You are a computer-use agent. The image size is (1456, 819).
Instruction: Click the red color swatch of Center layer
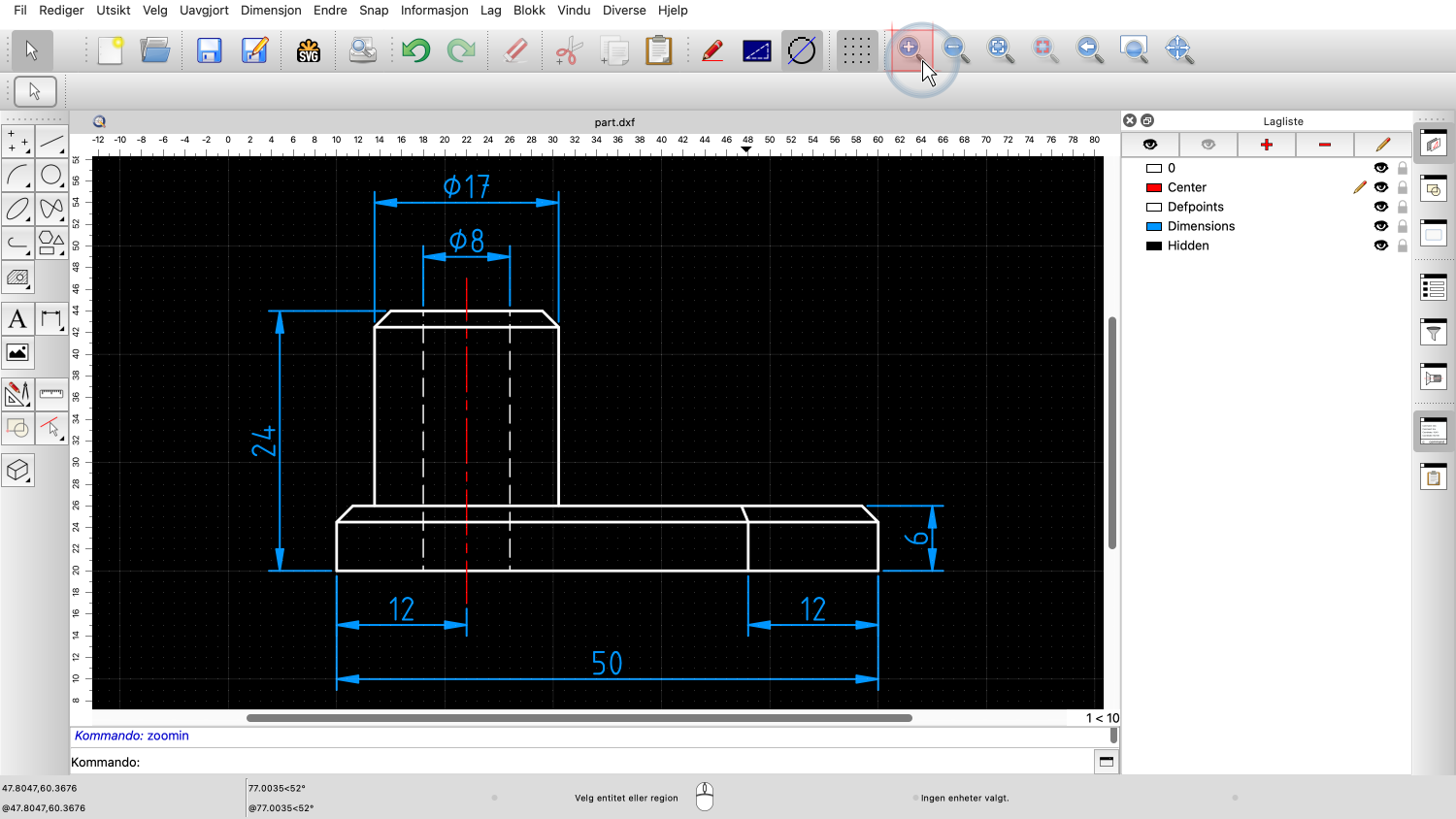pos(1154,187)
